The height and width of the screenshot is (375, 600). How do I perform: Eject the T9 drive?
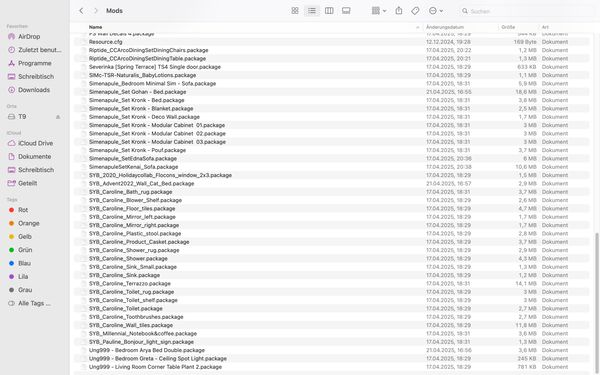(58, 117)
